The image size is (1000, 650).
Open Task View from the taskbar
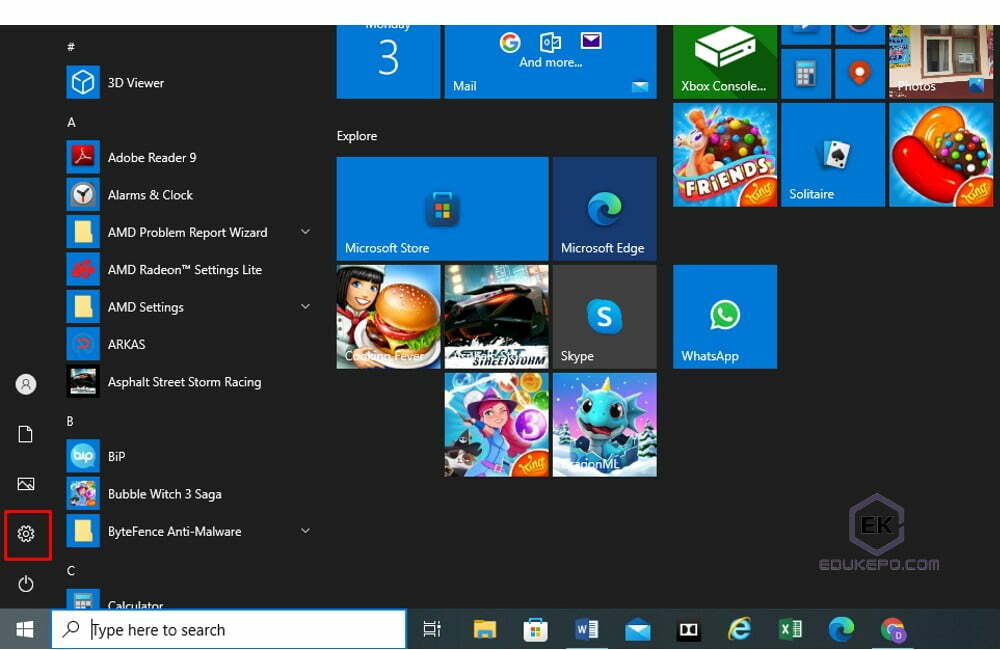431,629
